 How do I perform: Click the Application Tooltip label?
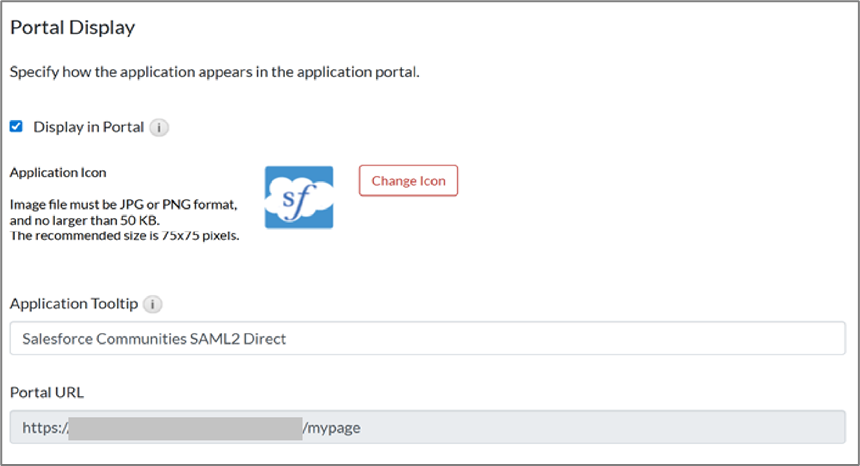coord(73,304)
